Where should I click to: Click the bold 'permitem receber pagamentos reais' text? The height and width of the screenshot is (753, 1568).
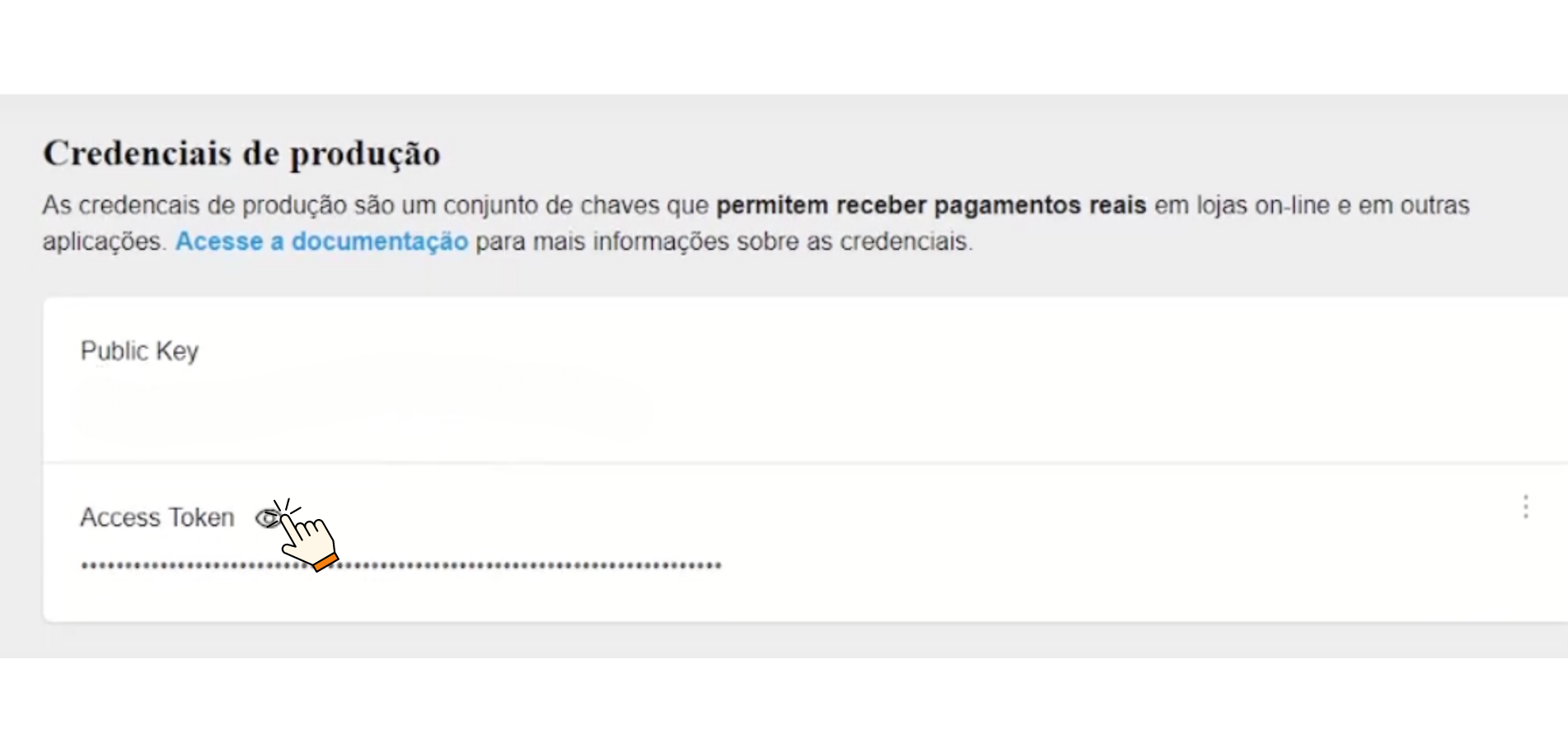931,205
